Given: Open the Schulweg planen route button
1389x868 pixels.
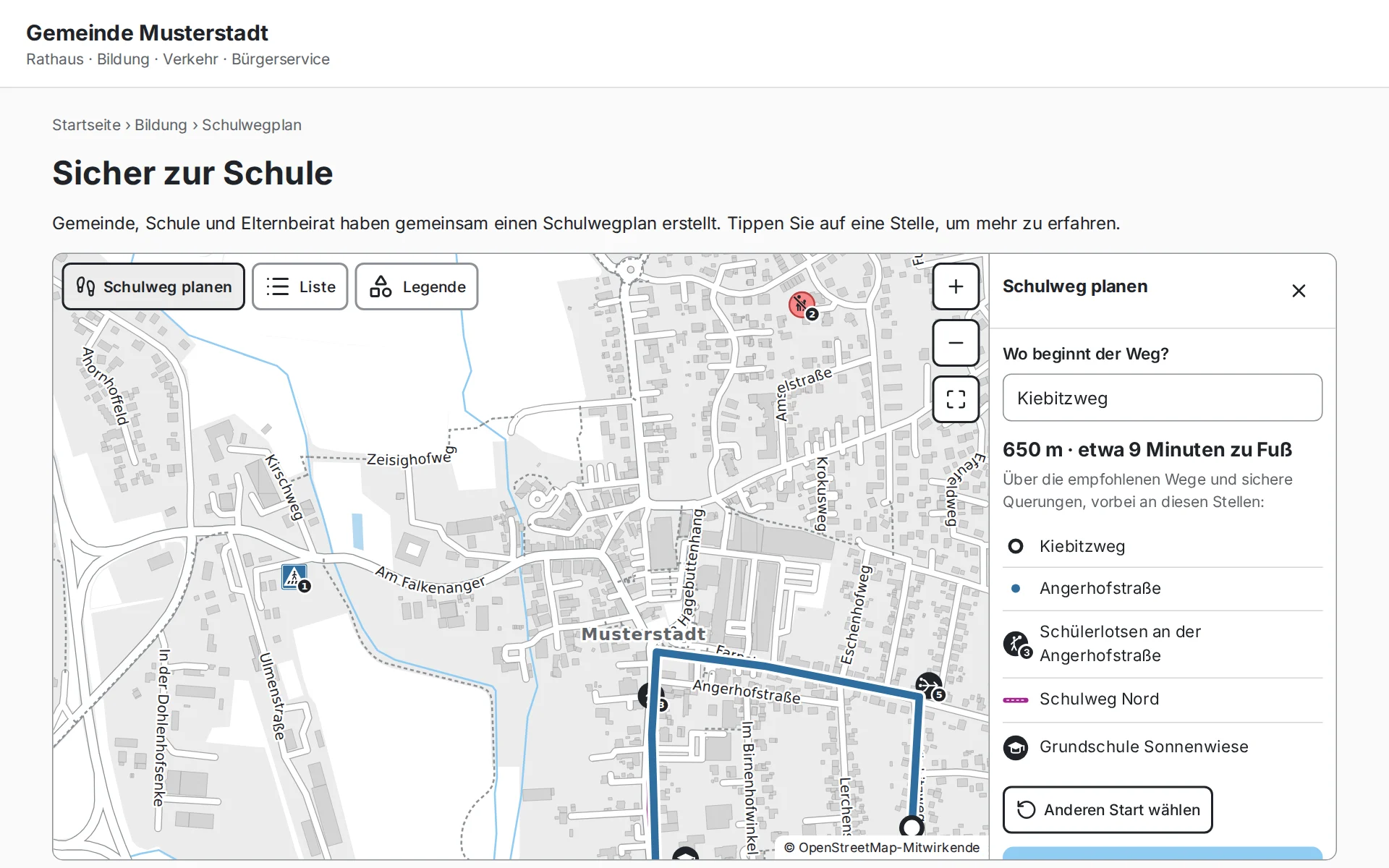Looking at the screenshot, I should (x=153, y=287).
